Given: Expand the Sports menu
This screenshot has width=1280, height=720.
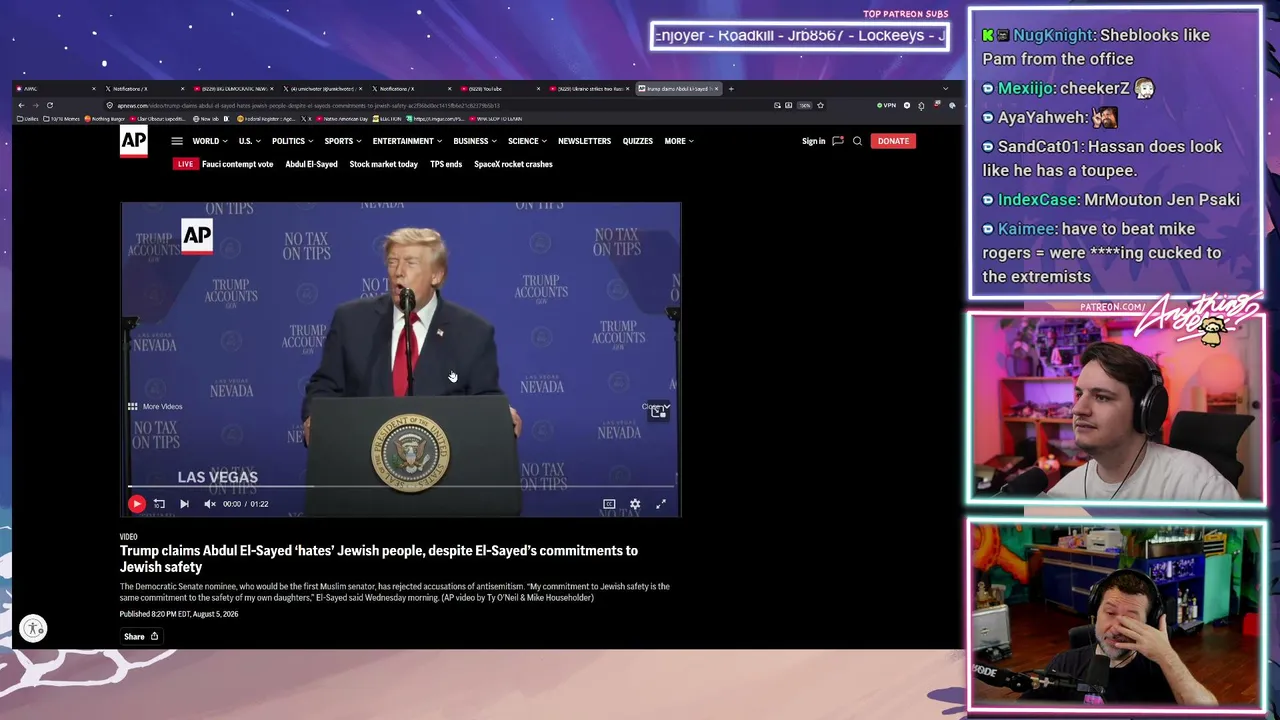Looking at the screenshot, I should click(x=343, y=141).
